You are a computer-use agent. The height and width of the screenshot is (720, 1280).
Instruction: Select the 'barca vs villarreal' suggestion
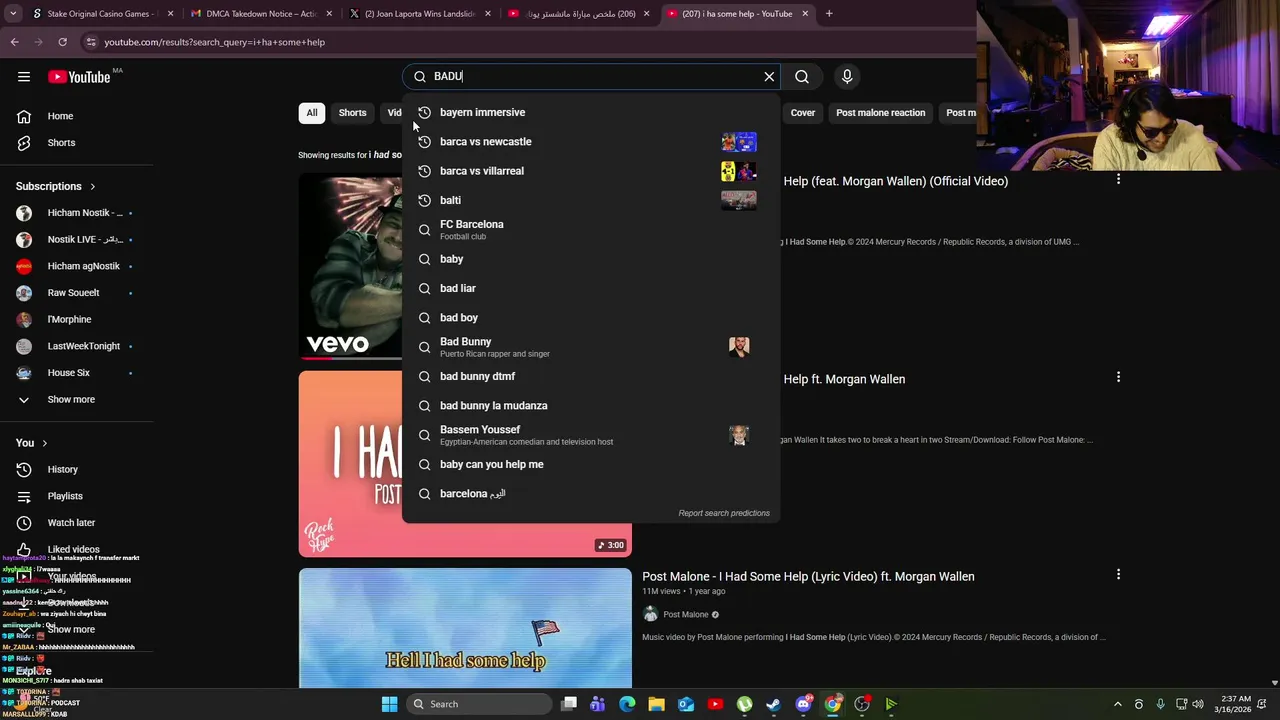tap(590, 171)
